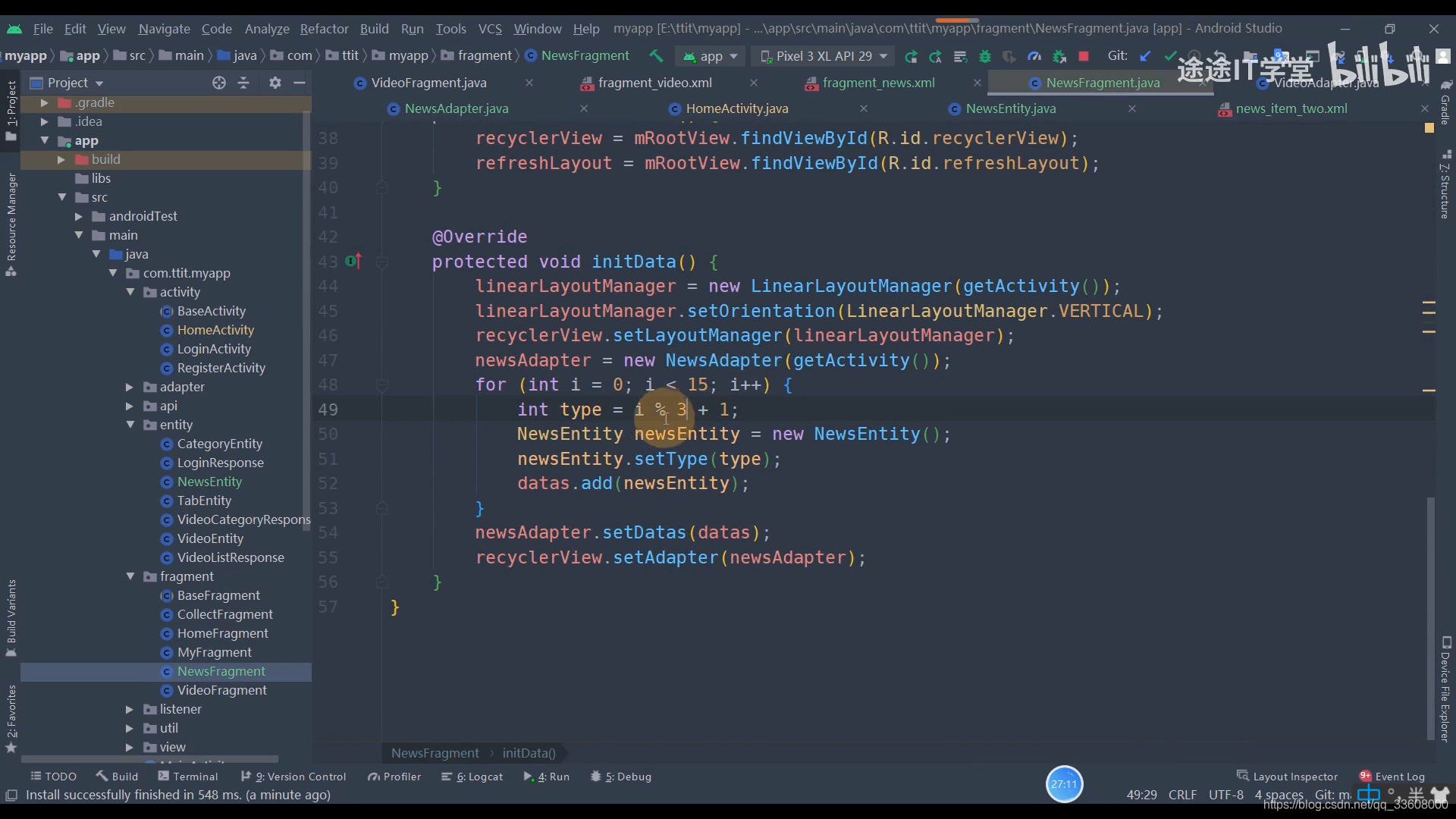The height and width of the screenshot is (819, 1456).
Task: Click the Git commit checkmark icon
Action: pos(1170,56)
